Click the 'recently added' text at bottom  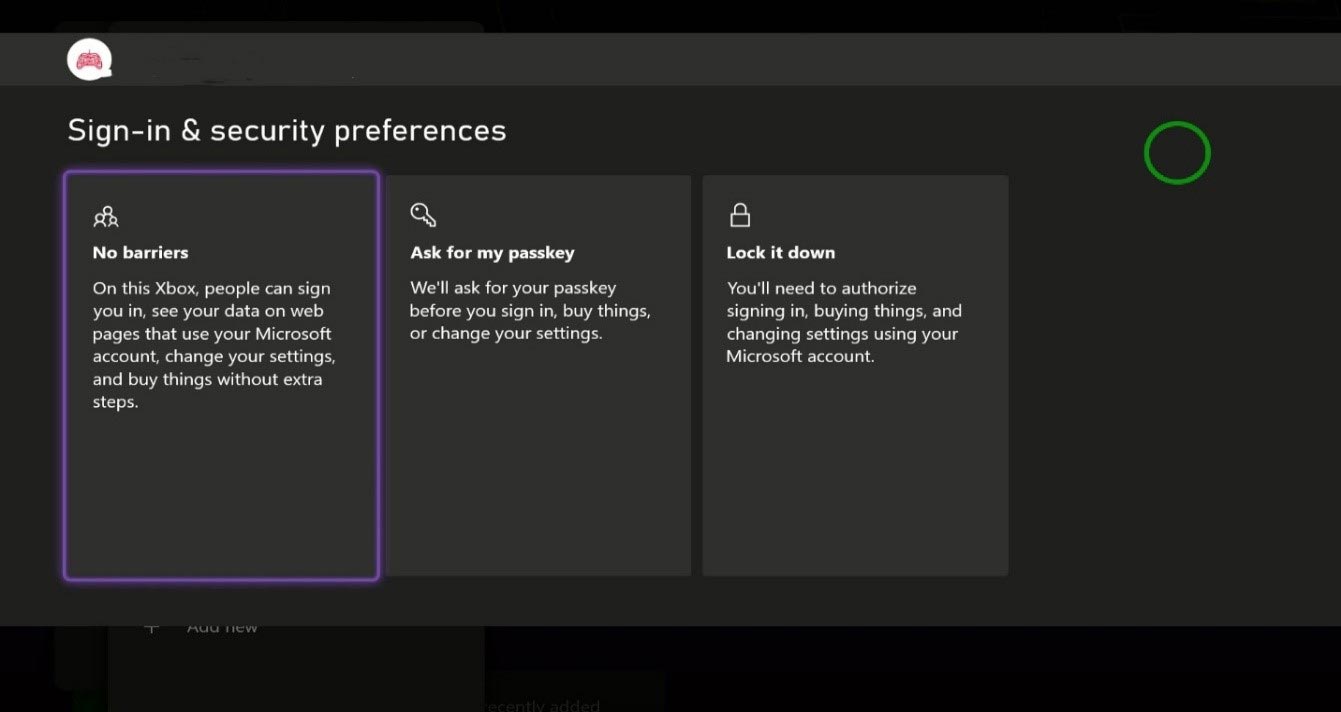pyautogui.click(x=543, y=705)
